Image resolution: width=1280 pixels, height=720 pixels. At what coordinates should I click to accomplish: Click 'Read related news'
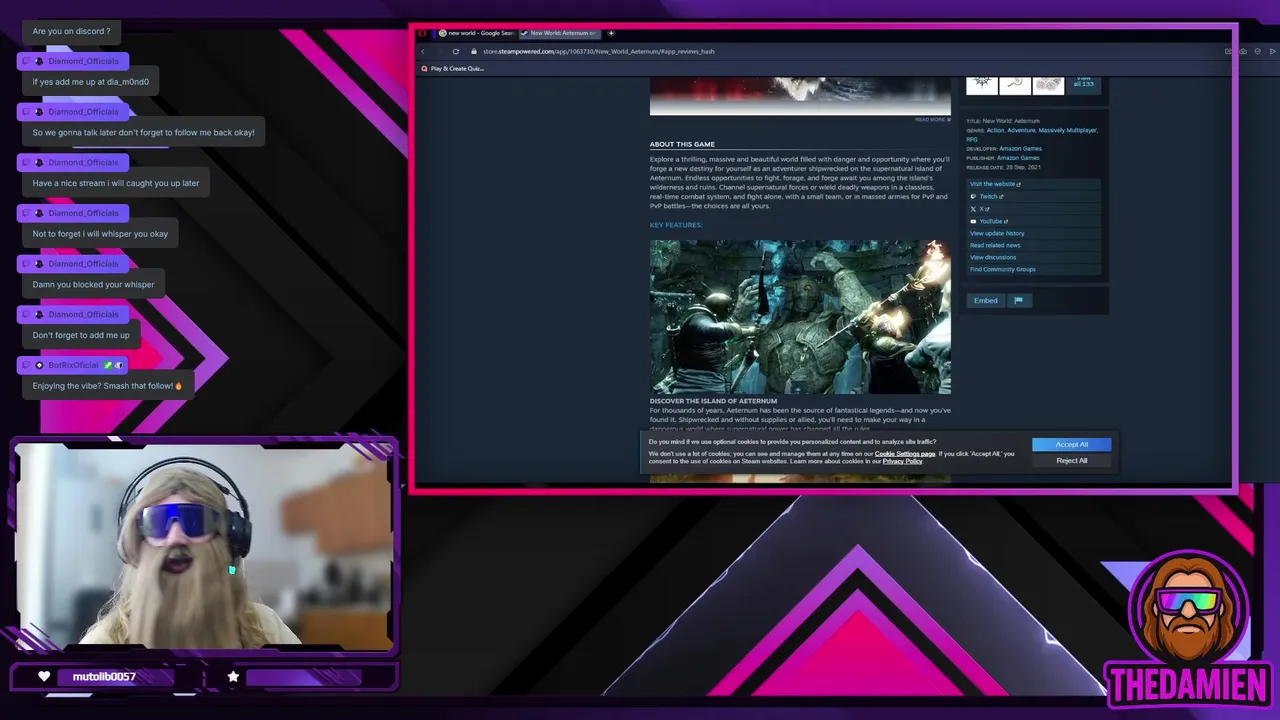pyautogui.click(x=995, y=245)
